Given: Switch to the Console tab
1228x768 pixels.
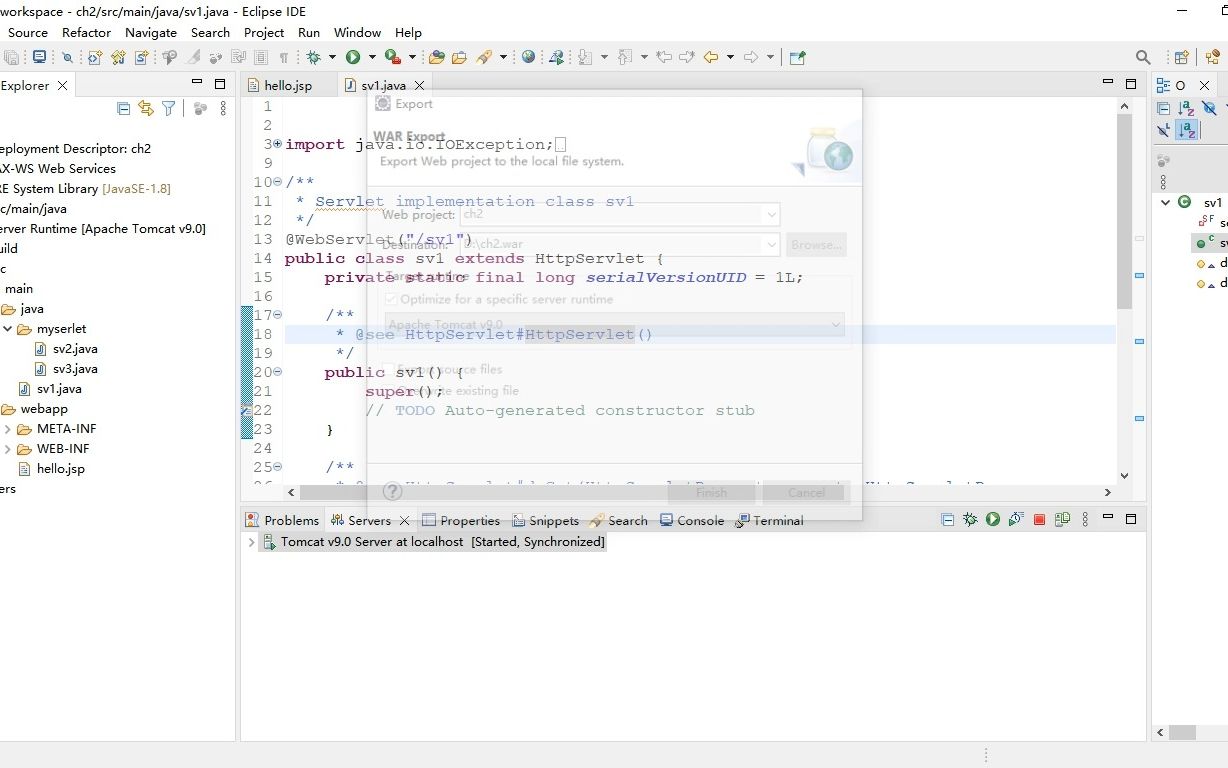Looking at the screenshot, I should (691, 521).
